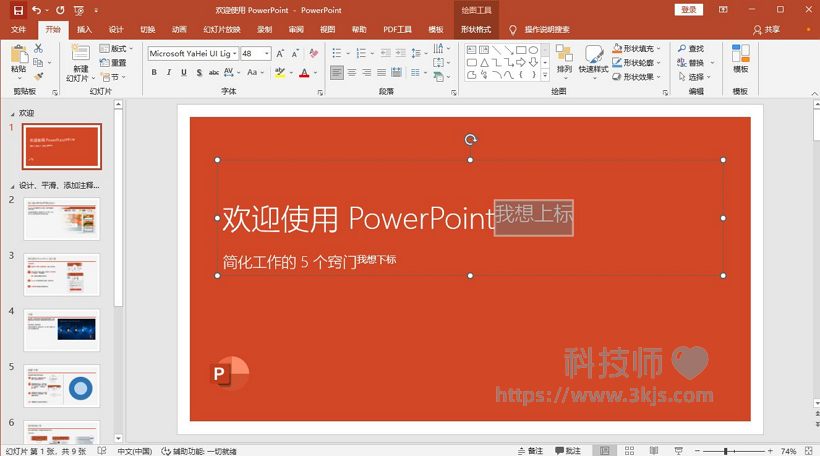Click the spell check icon in status bar
Viewport: 820px width, 456px height.
click(102, 451)
